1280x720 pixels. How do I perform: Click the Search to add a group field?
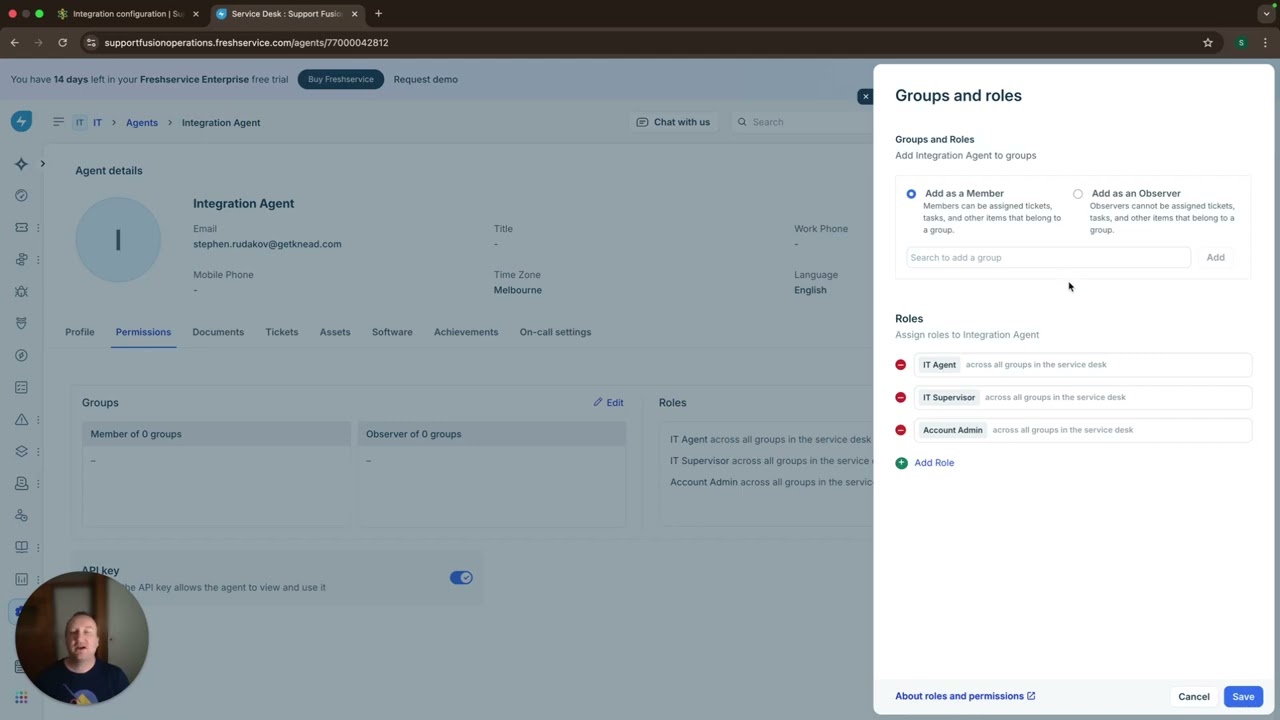[1048, 258]
